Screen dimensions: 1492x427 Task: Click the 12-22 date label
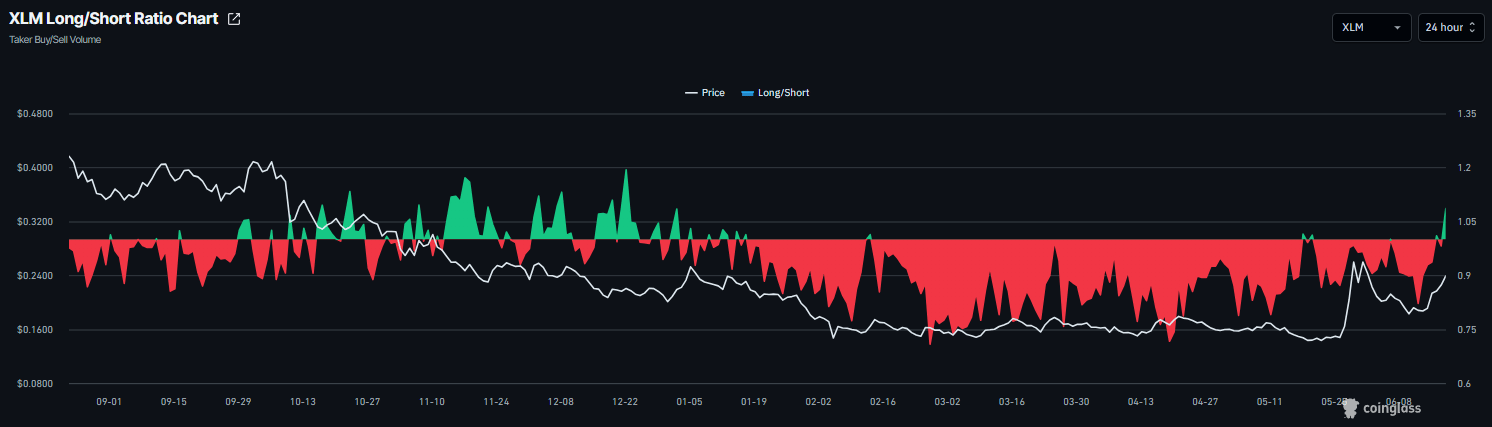click(x=625, y=402)
